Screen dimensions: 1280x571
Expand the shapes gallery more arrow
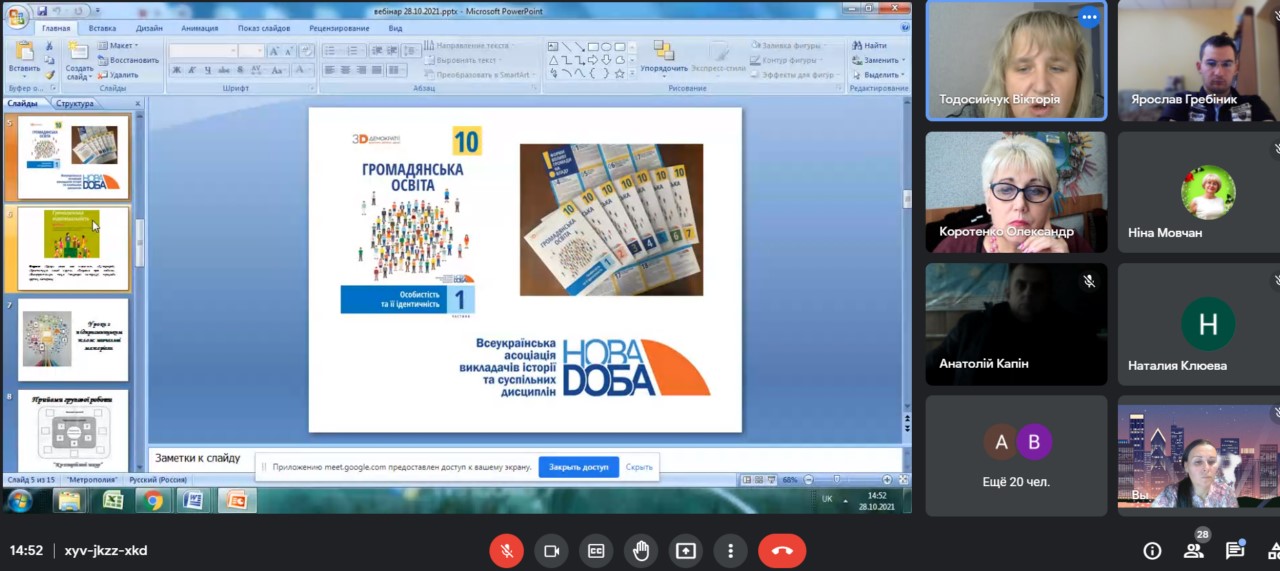(632, 73)
